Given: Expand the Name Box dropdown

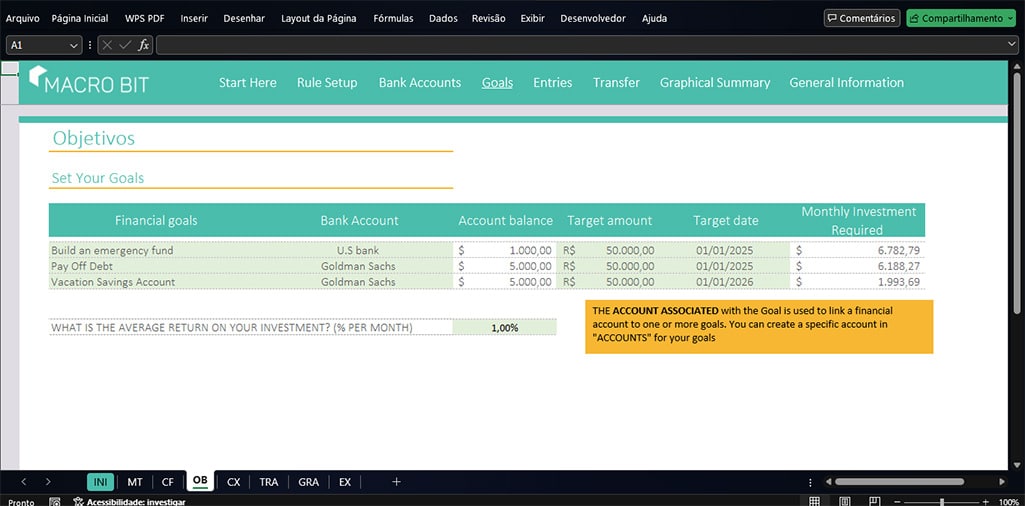Looking at the screenshot, I should point(74,45).
